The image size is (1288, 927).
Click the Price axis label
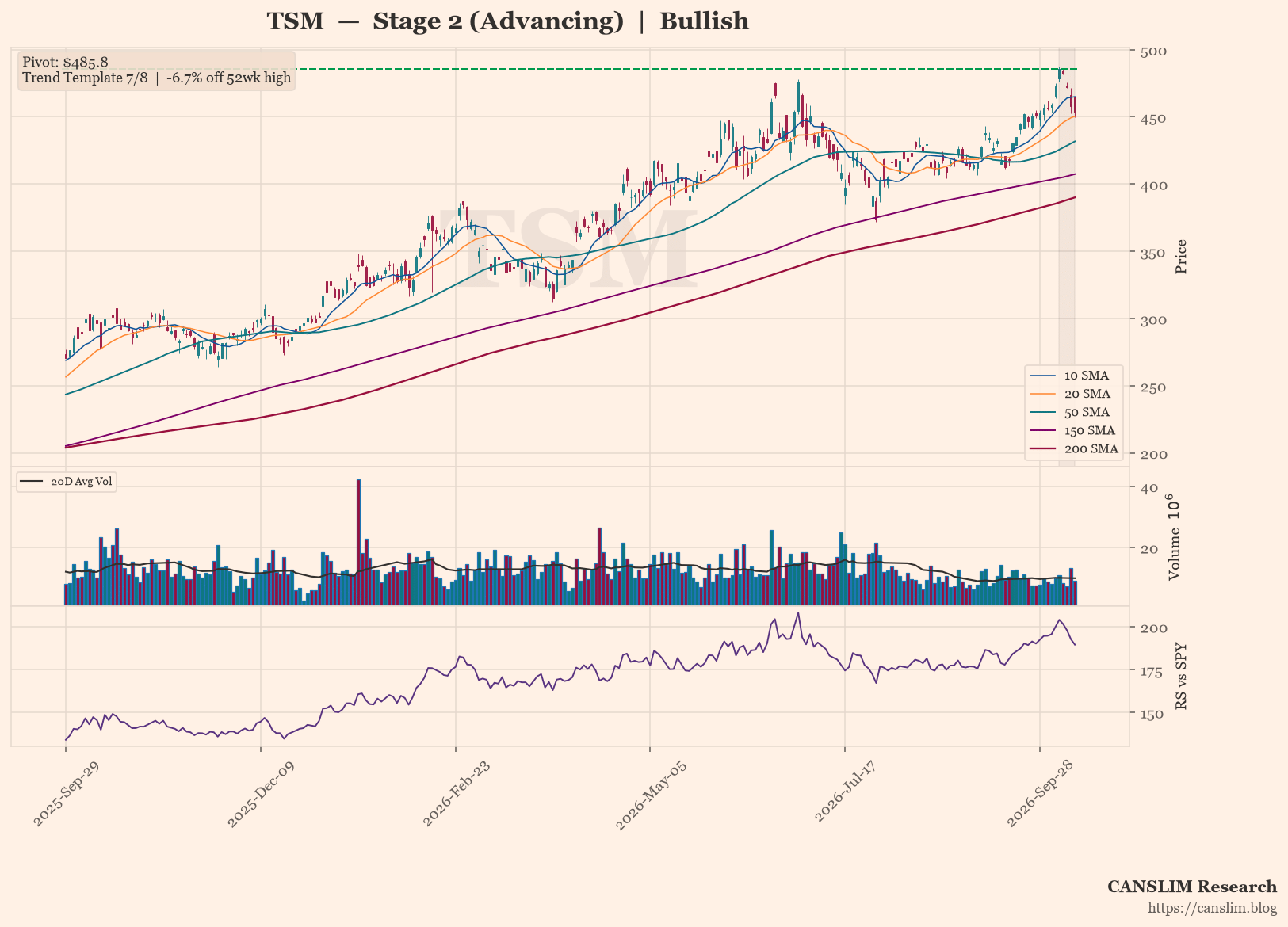tap(1181, 257)
